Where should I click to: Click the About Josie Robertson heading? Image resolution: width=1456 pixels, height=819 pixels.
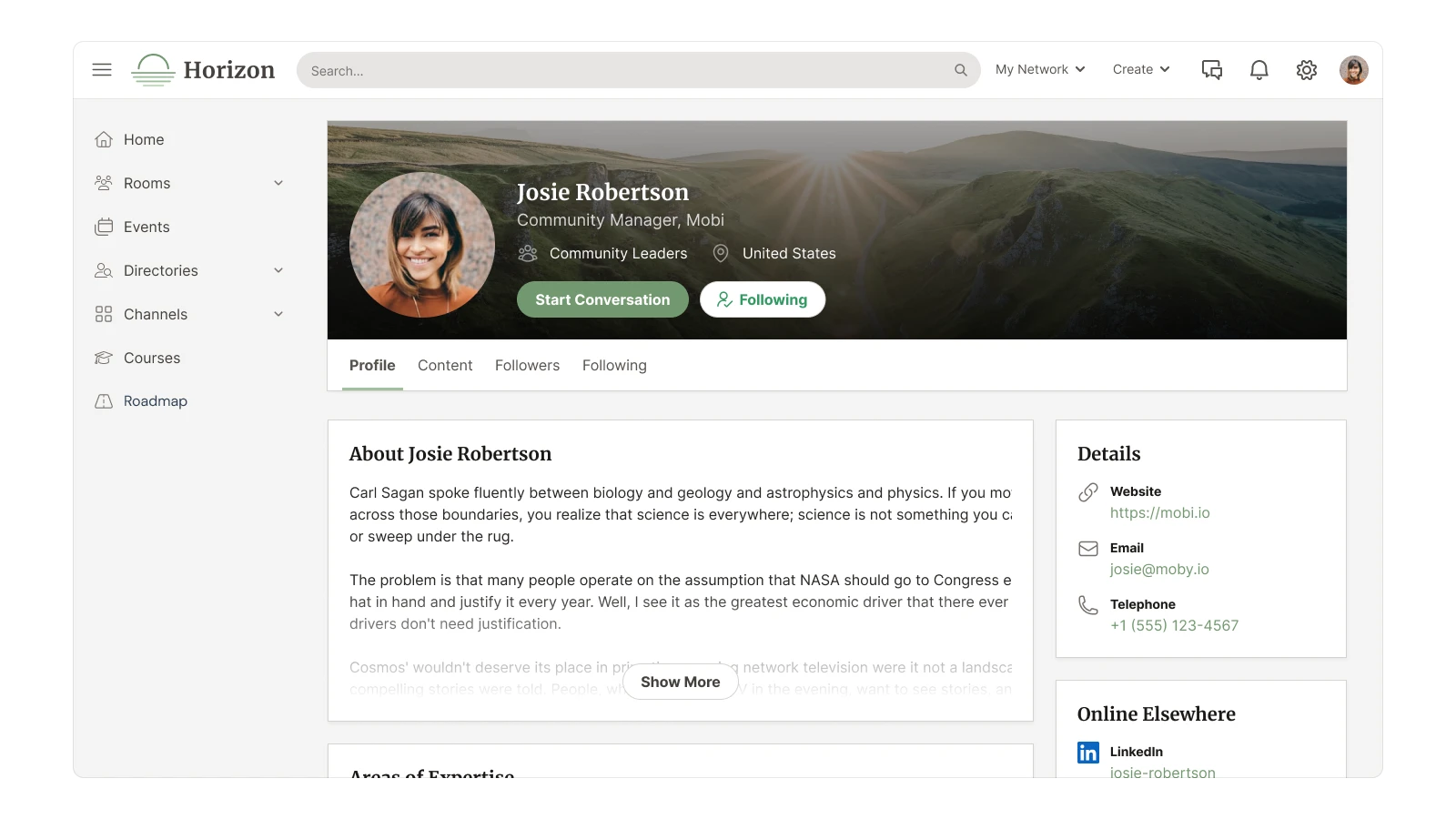450,454
